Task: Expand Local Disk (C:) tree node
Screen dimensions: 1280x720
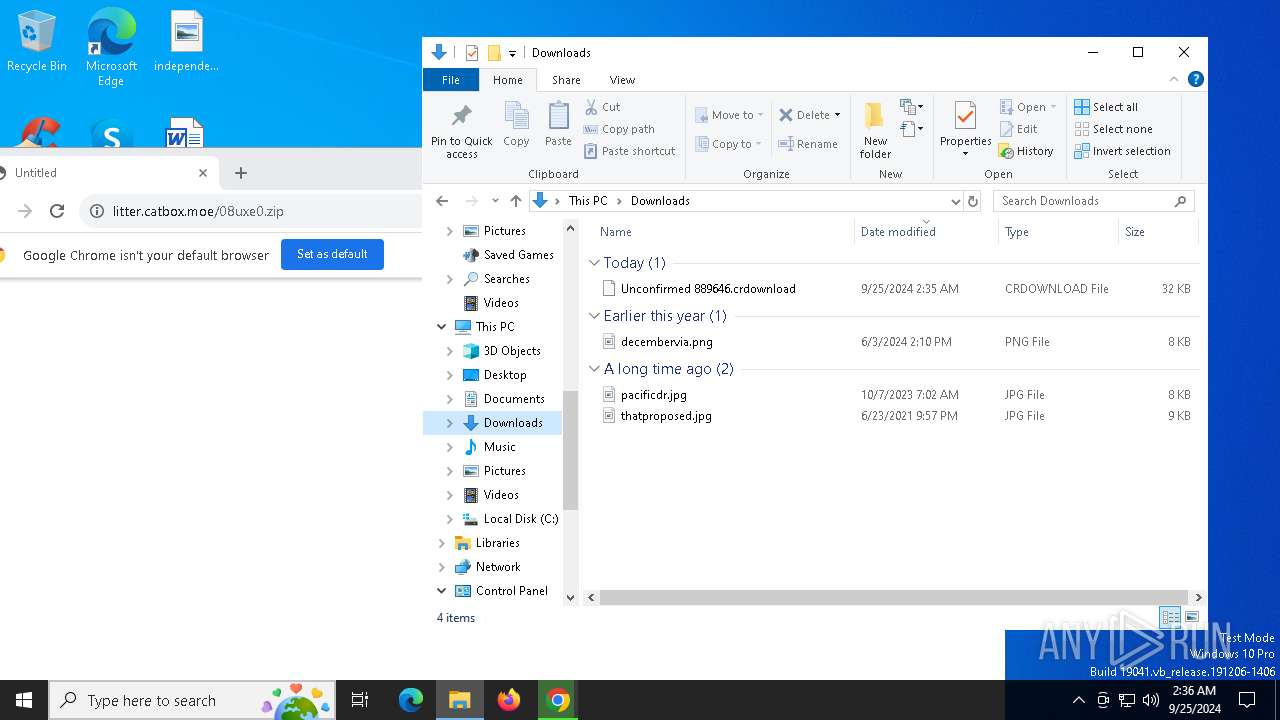Action: 449,519
